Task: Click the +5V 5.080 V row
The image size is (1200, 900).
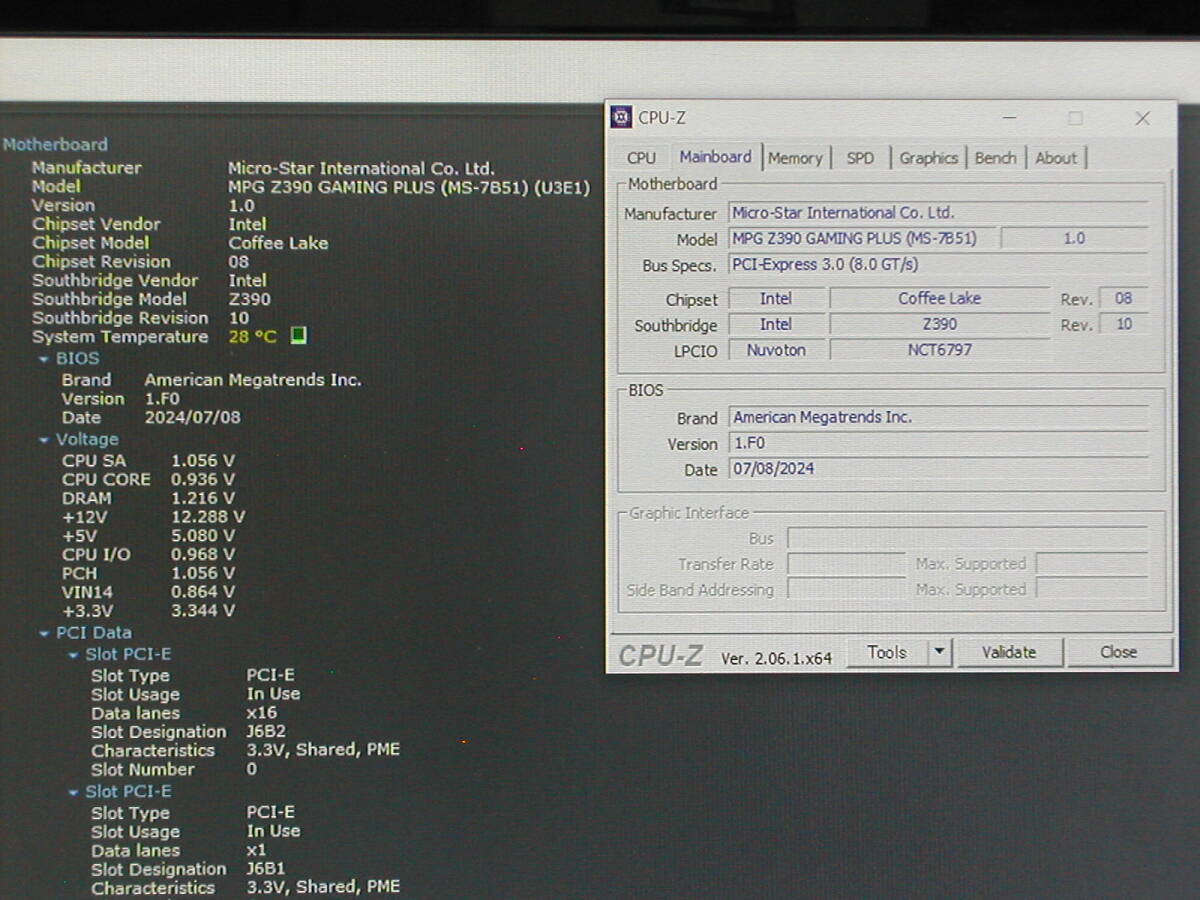Action: pos(148,536)
